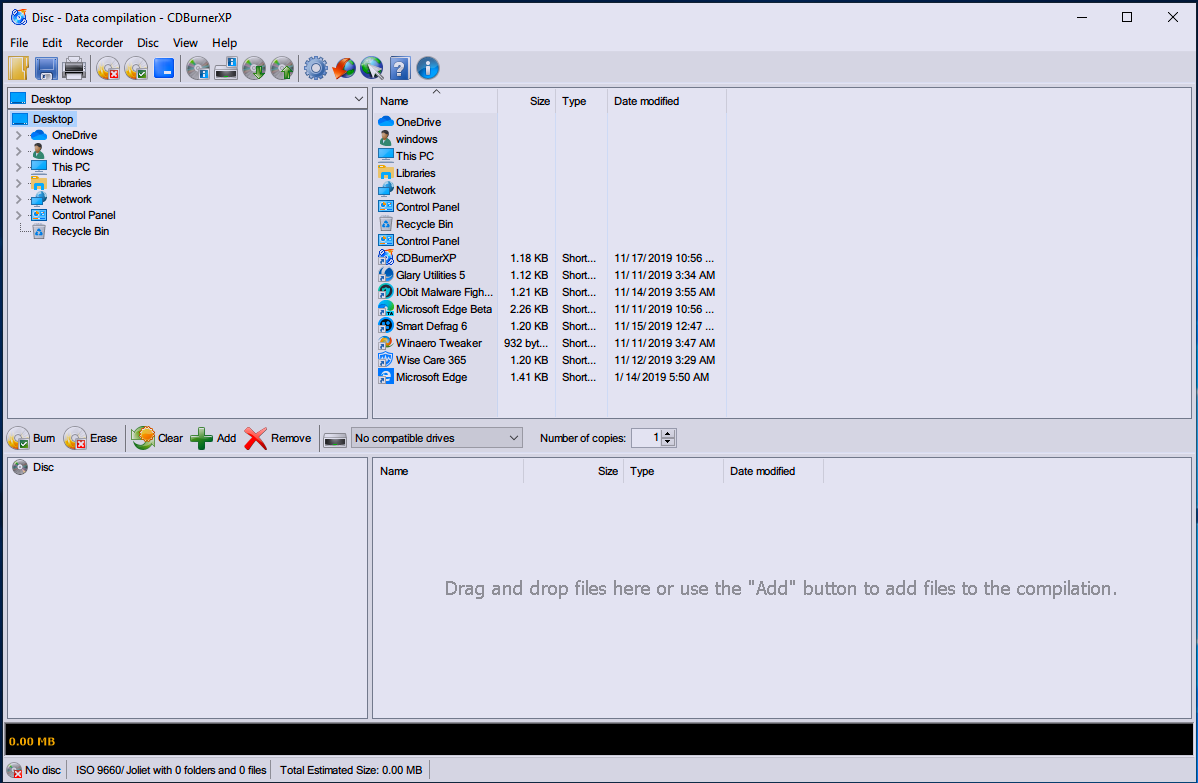Open settings with the gear icon
The image size is (1198, 783).
click(316, 69)
